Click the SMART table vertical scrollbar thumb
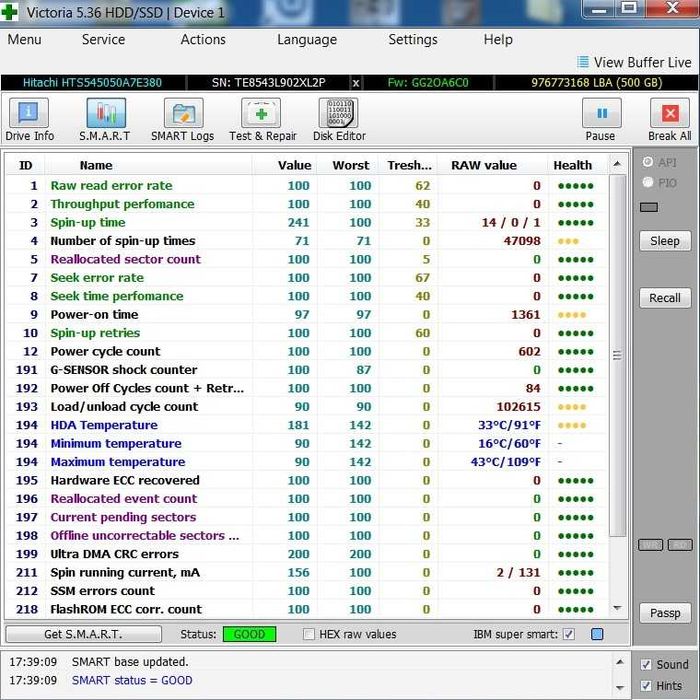 pyautogui.click(x=617, y=355)
